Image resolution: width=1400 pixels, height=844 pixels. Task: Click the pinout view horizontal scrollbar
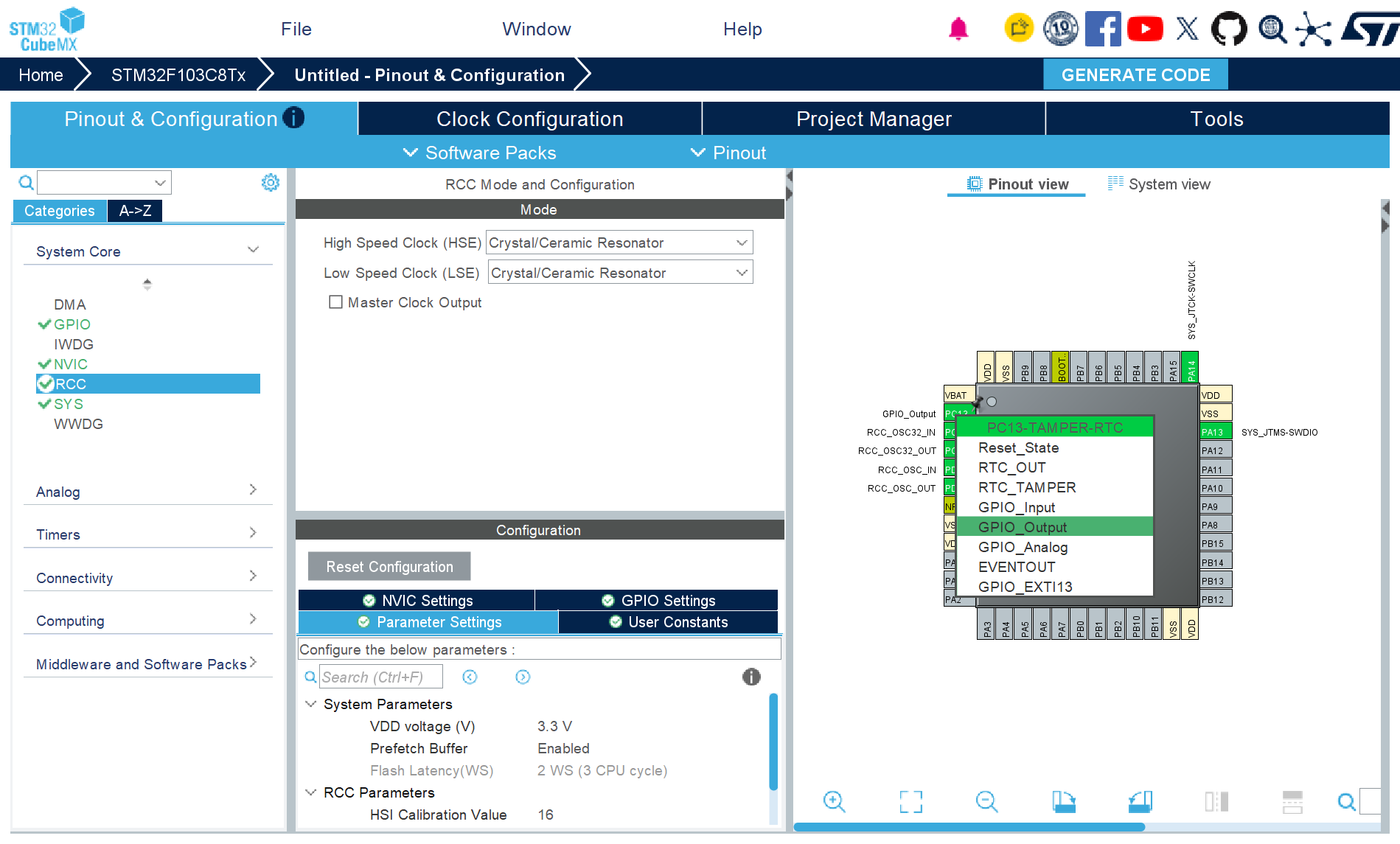(x=969, y=827)
